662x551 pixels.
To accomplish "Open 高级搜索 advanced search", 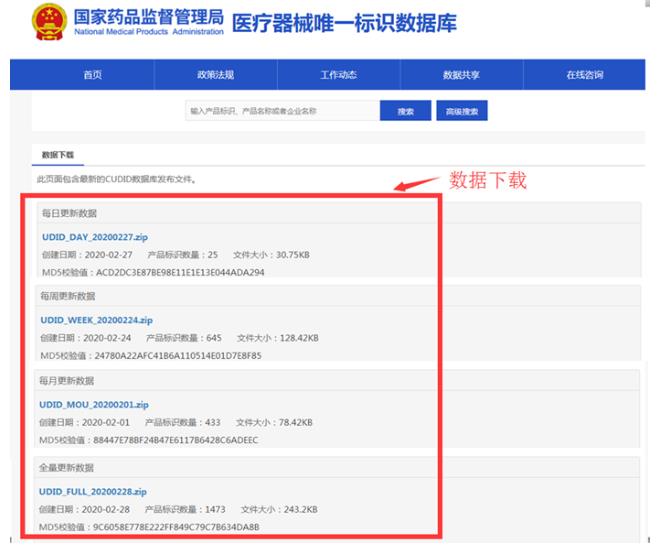I will coord(462,111).
